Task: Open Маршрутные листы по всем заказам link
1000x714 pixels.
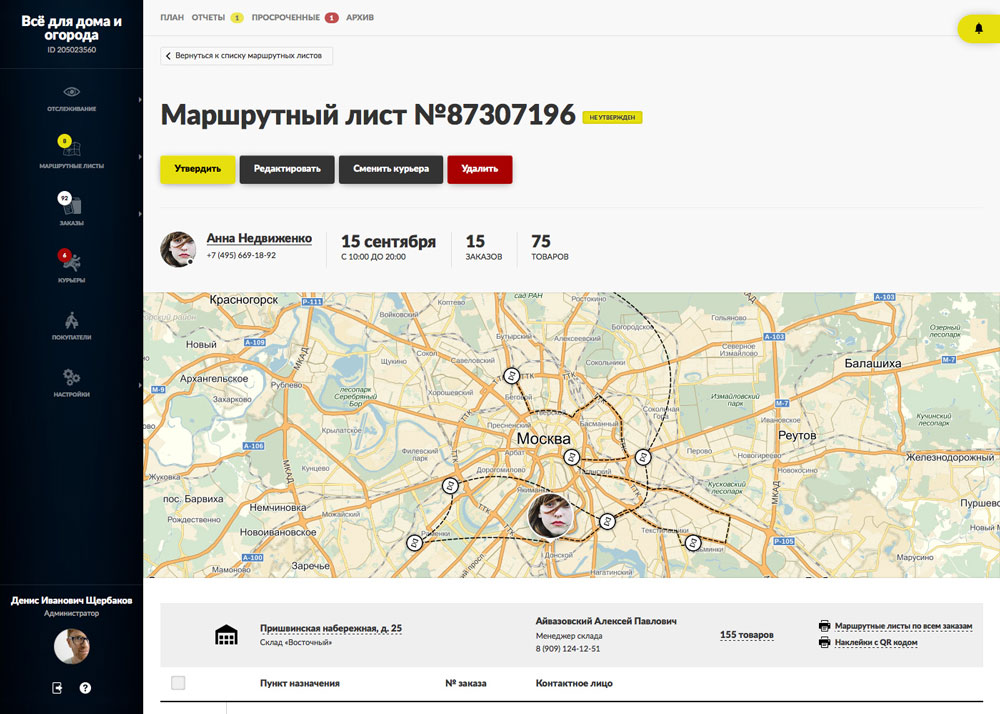Action: pyautogui.click(x=904, y=626)
